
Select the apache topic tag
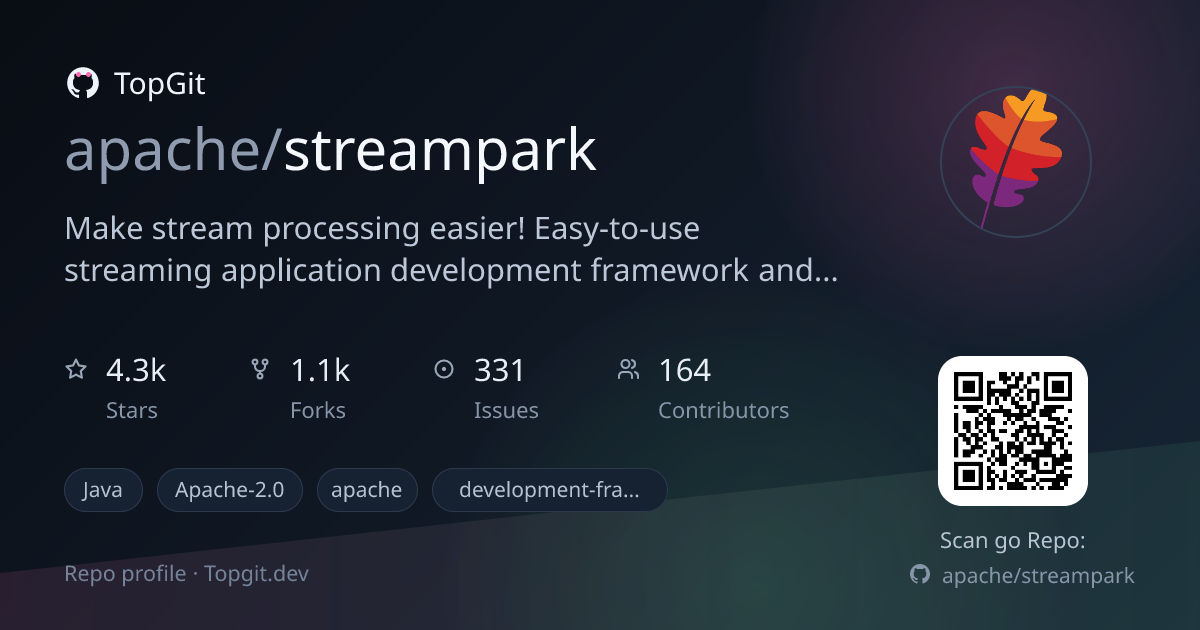click(x=367, y=490)
